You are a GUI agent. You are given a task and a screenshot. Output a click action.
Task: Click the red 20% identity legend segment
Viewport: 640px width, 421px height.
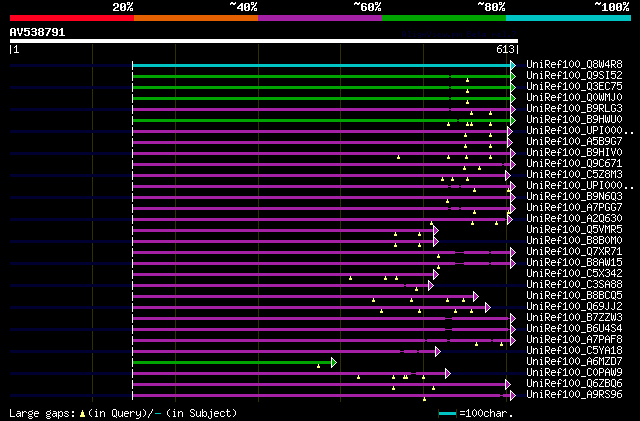coord(72,18)
